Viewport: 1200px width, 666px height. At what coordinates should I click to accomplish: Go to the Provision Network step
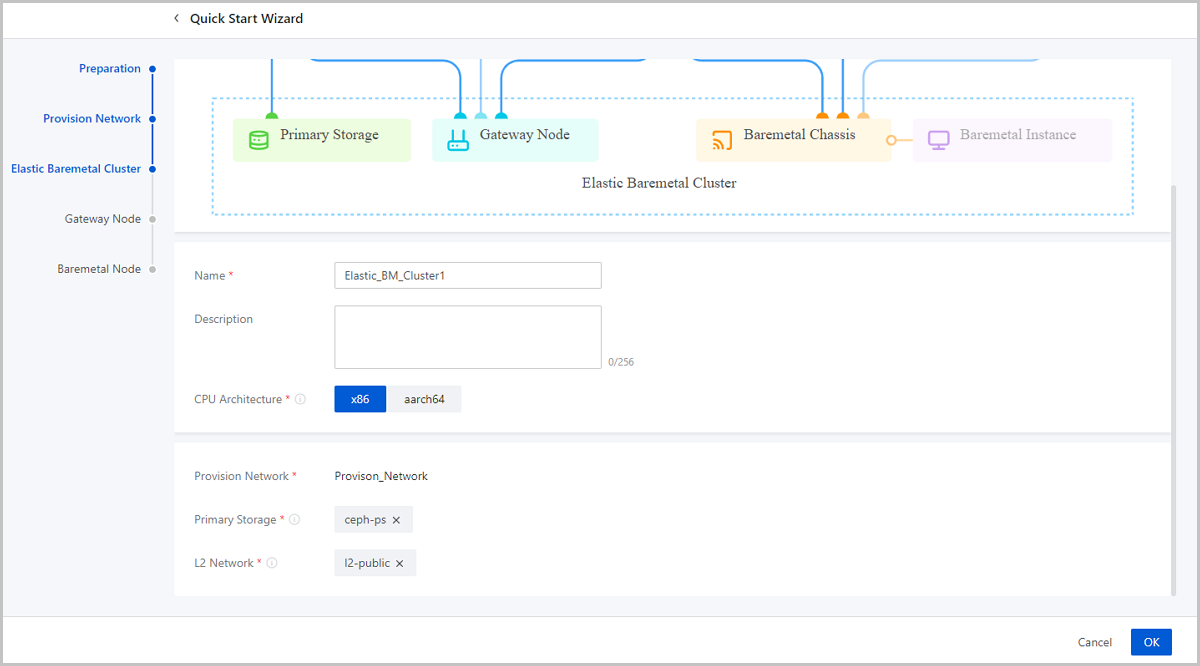point(92,119)
